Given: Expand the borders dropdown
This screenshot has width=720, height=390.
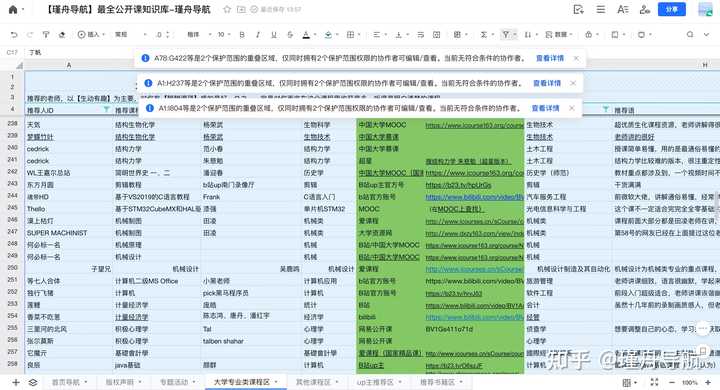Looking at the screenshot, I should pos(359,34).
